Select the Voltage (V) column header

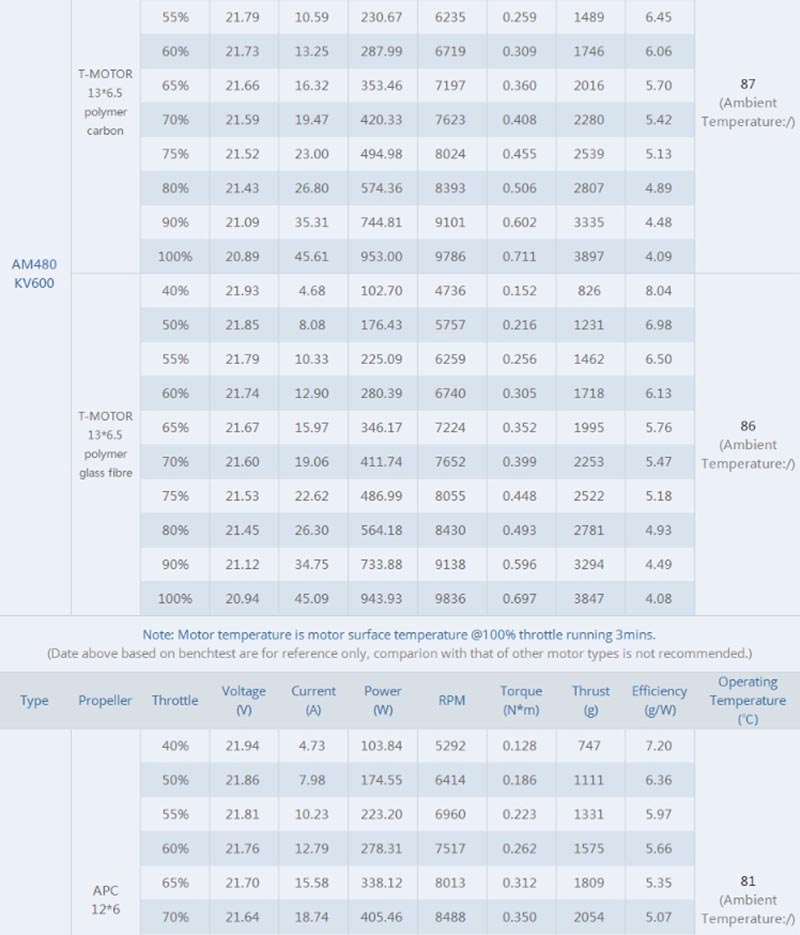pos(243,700)
